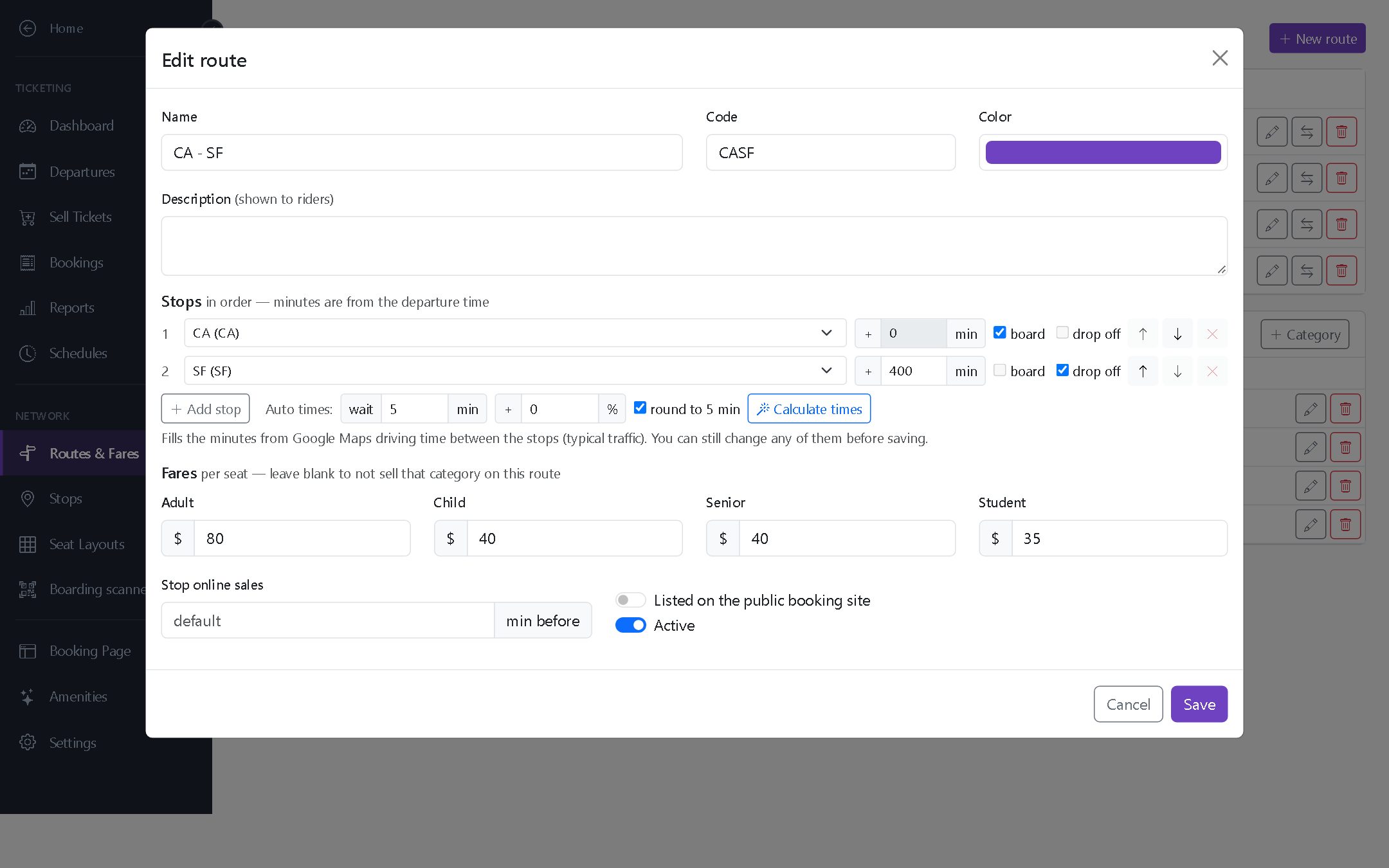Screen dimensions: 1389x868
Task: Click the Amenities sparkle icon
Action: 28,697
